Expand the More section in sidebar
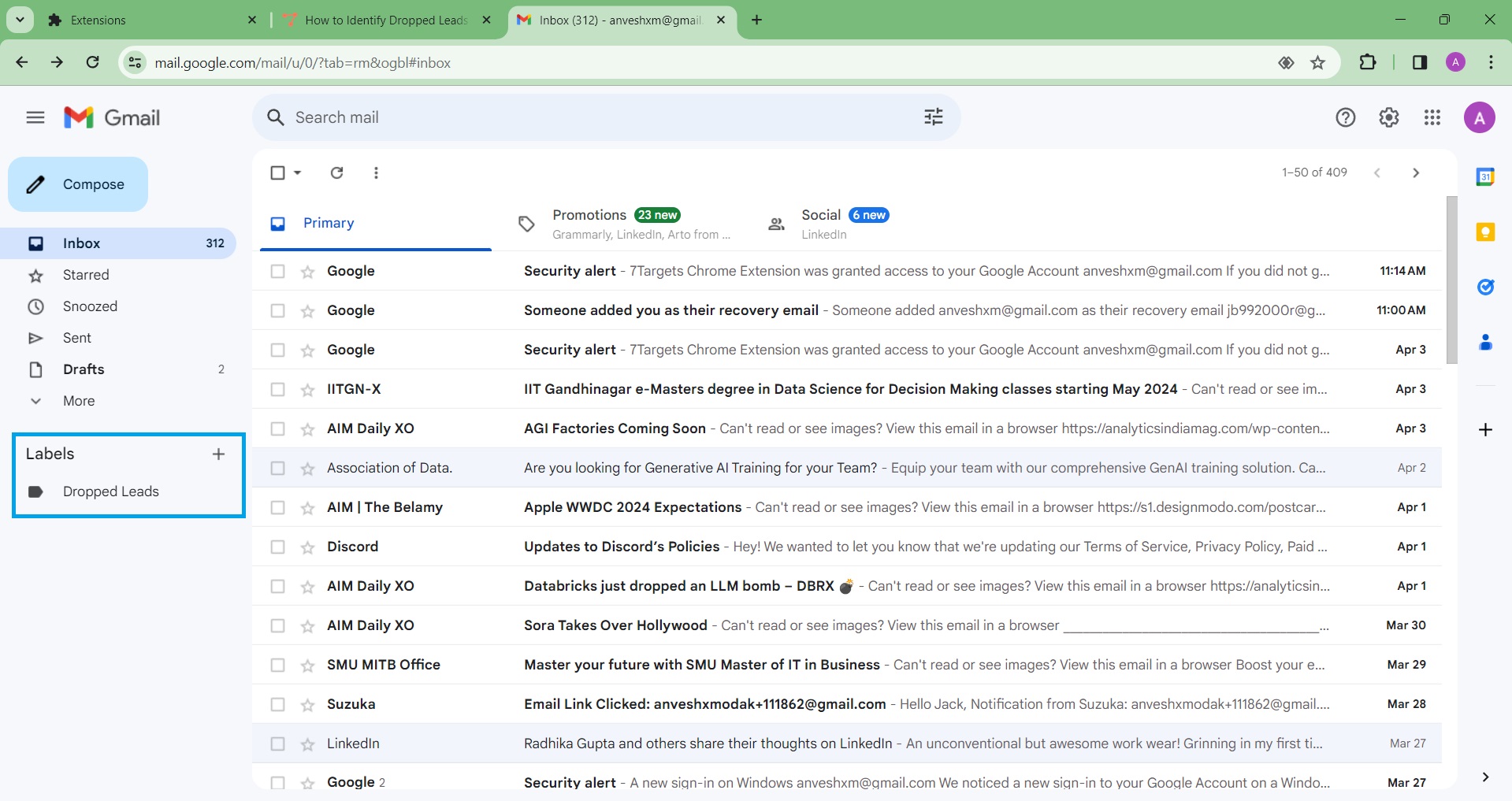The width and height of the screenshot is (1512, 801). pyautogui.click(x=78, y=401)
